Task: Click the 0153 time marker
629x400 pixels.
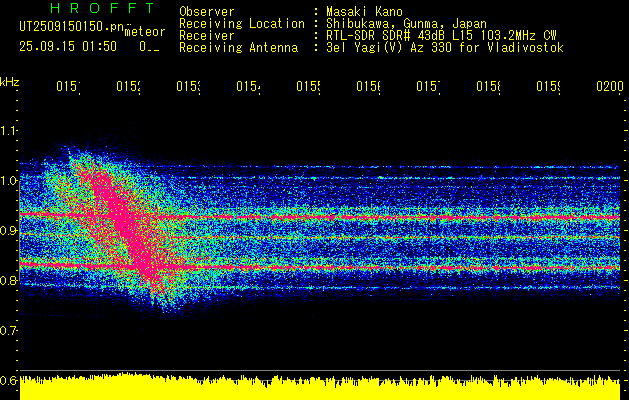Action: (x=189, y=87)
